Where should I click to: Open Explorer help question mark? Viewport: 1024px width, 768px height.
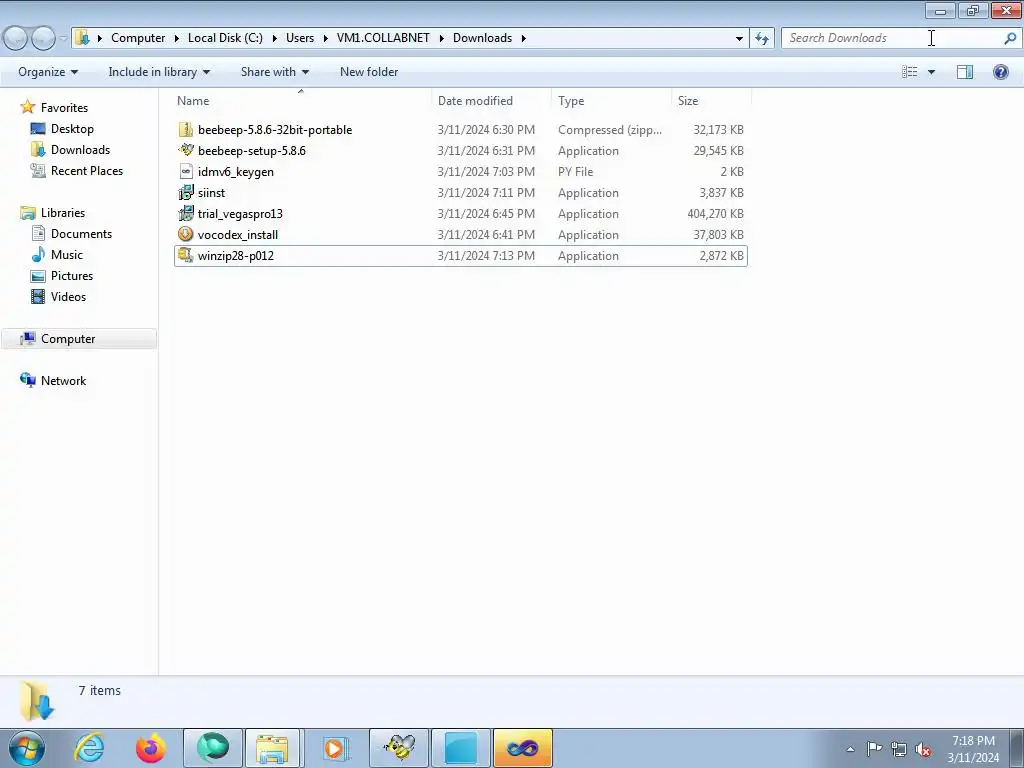1000,72
